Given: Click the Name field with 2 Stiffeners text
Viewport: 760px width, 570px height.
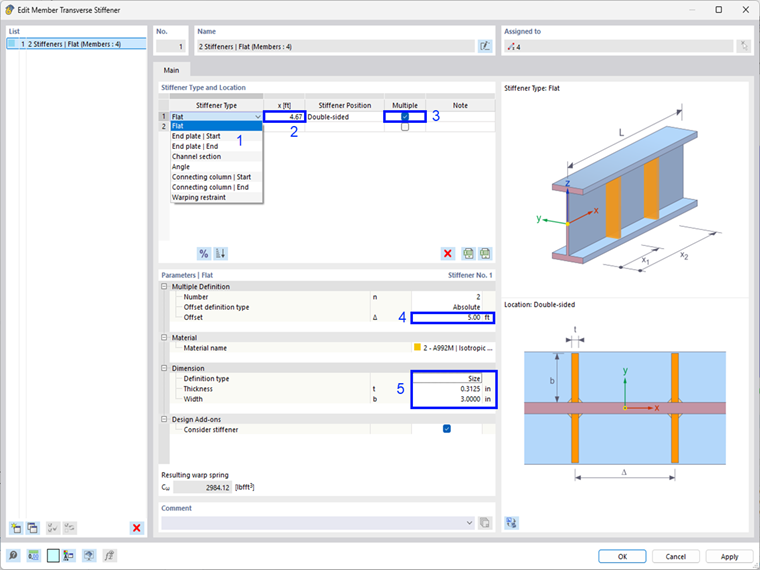Looking at the screenshot, I should tap(335, 47).
